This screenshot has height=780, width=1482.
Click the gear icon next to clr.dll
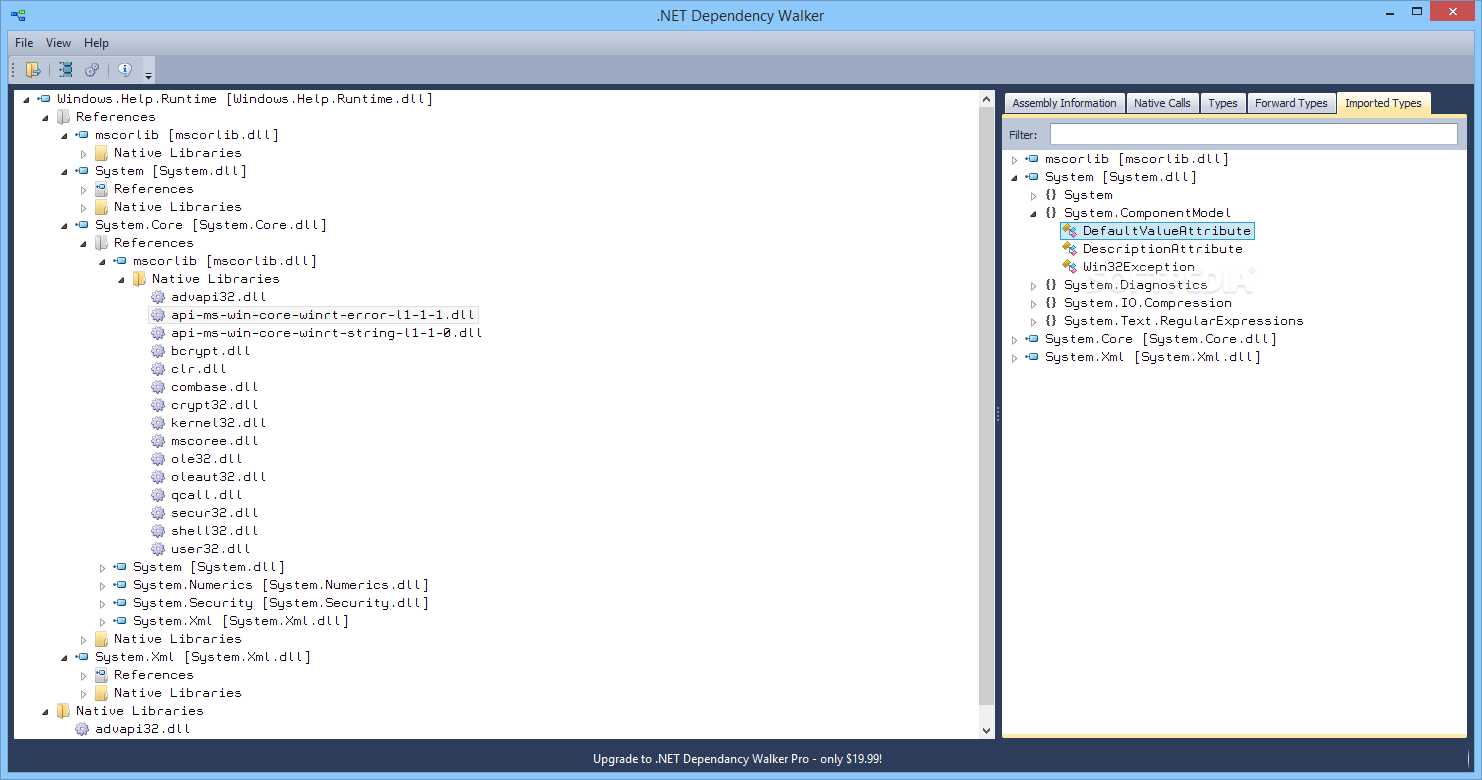coord(158,369)
